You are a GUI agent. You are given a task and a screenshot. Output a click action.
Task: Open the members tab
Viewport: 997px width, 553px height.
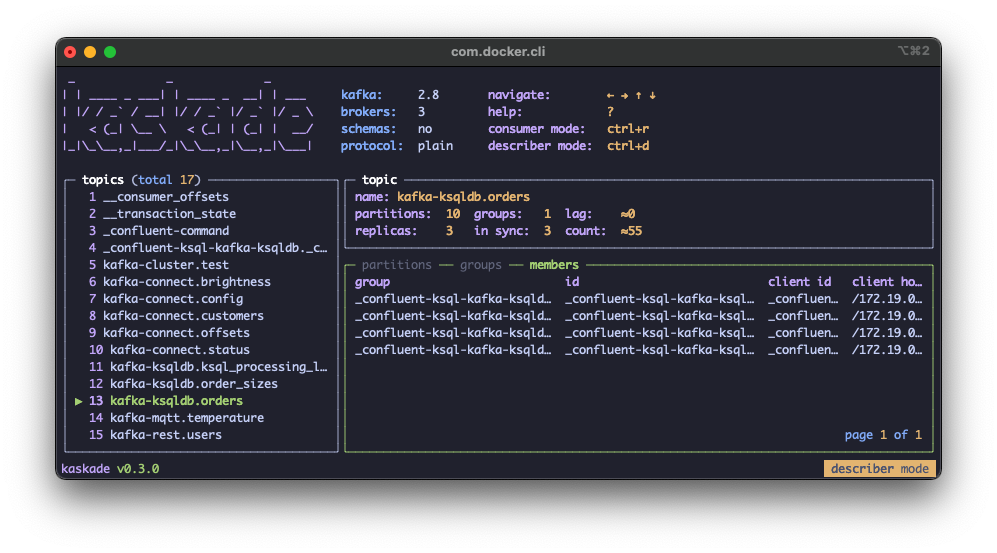554,265
